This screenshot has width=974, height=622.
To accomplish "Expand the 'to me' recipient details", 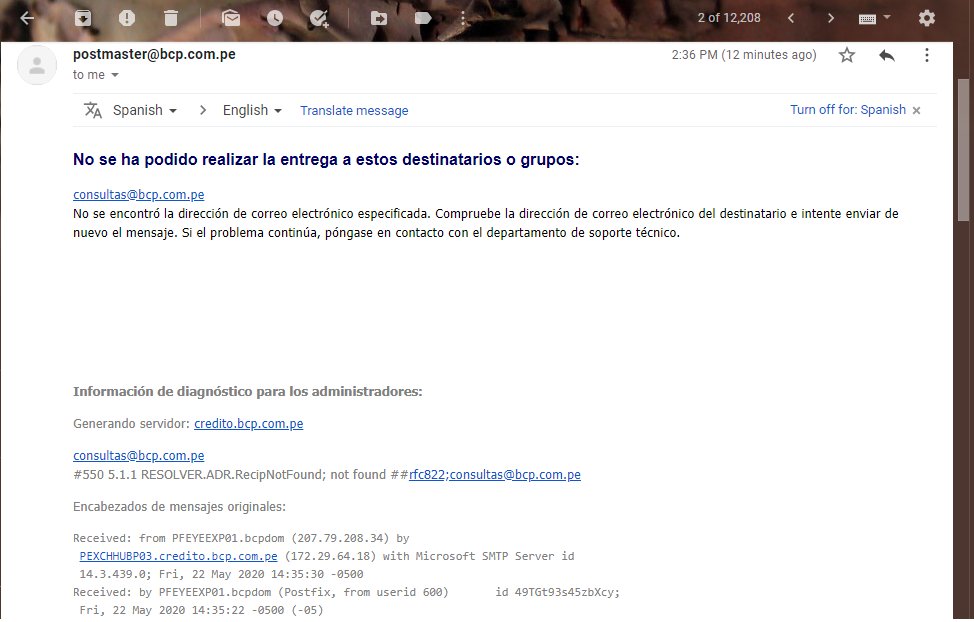I will [x=115, y=75].
